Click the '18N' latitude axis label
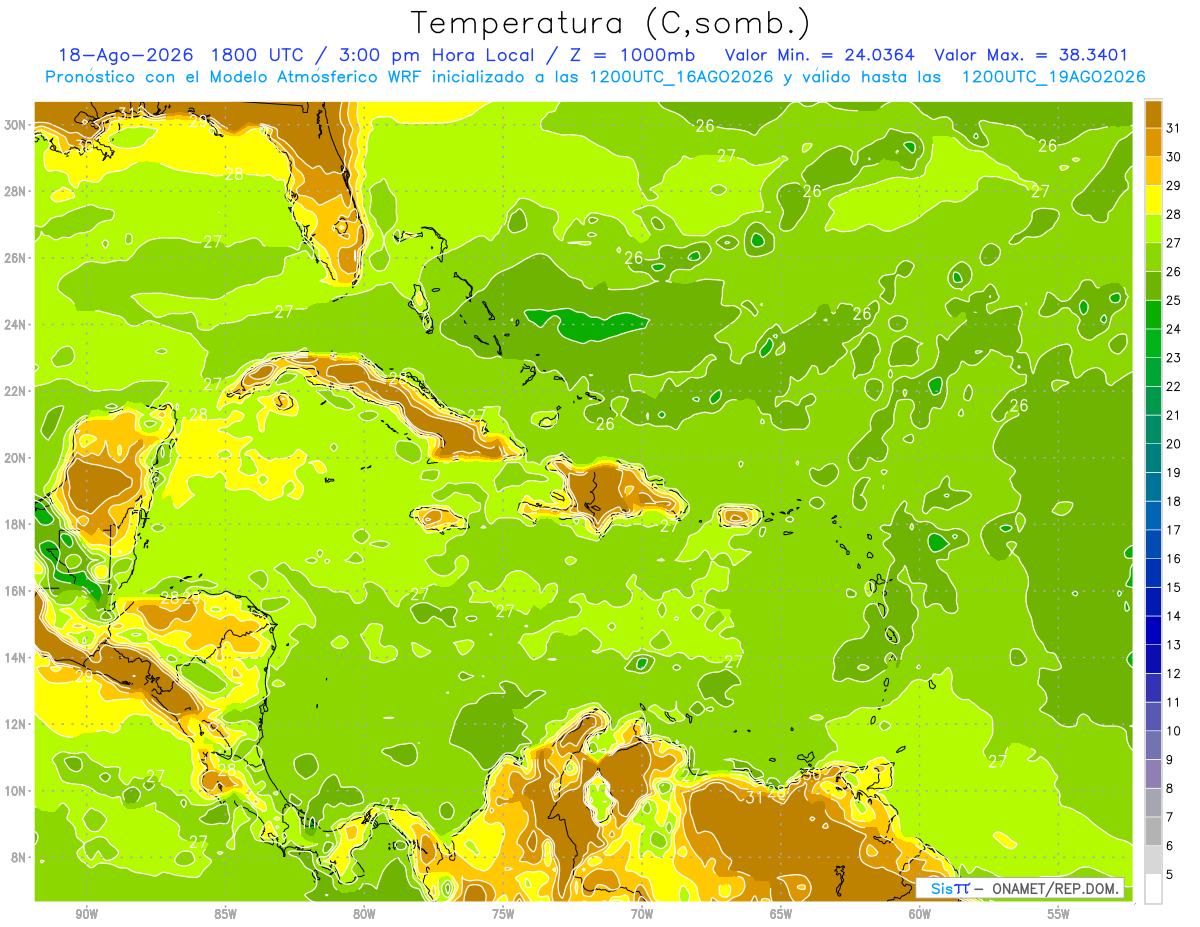Screen dimensions: 1200x927 tap(16, 524)
